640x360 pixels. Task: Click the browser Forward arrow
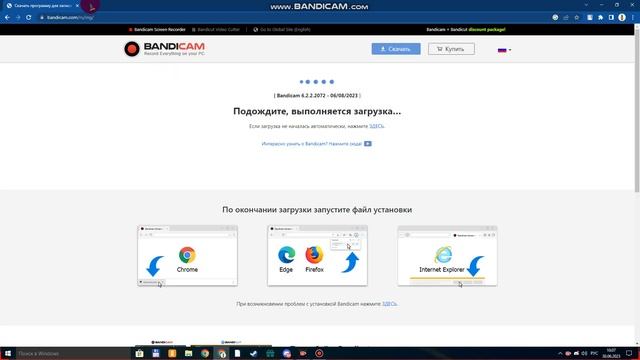point(18,18)
